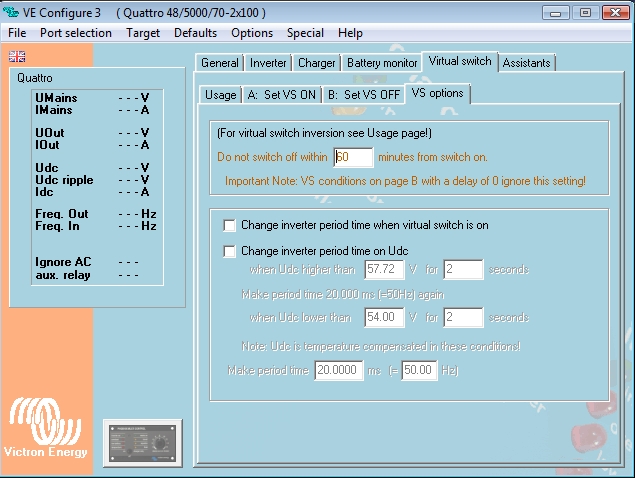Click the Make period time 20.0000 ms field
635x478 pixels.
click(x=339, y=370)
